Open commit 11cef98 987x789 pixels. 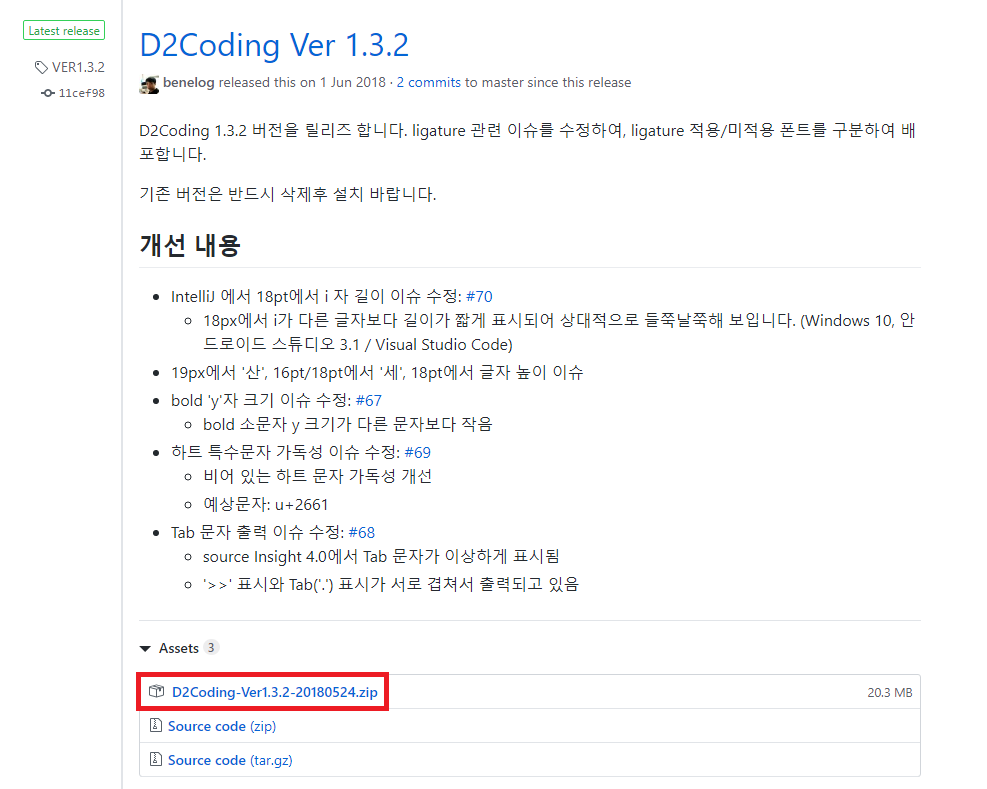click(x=82, y=93)
